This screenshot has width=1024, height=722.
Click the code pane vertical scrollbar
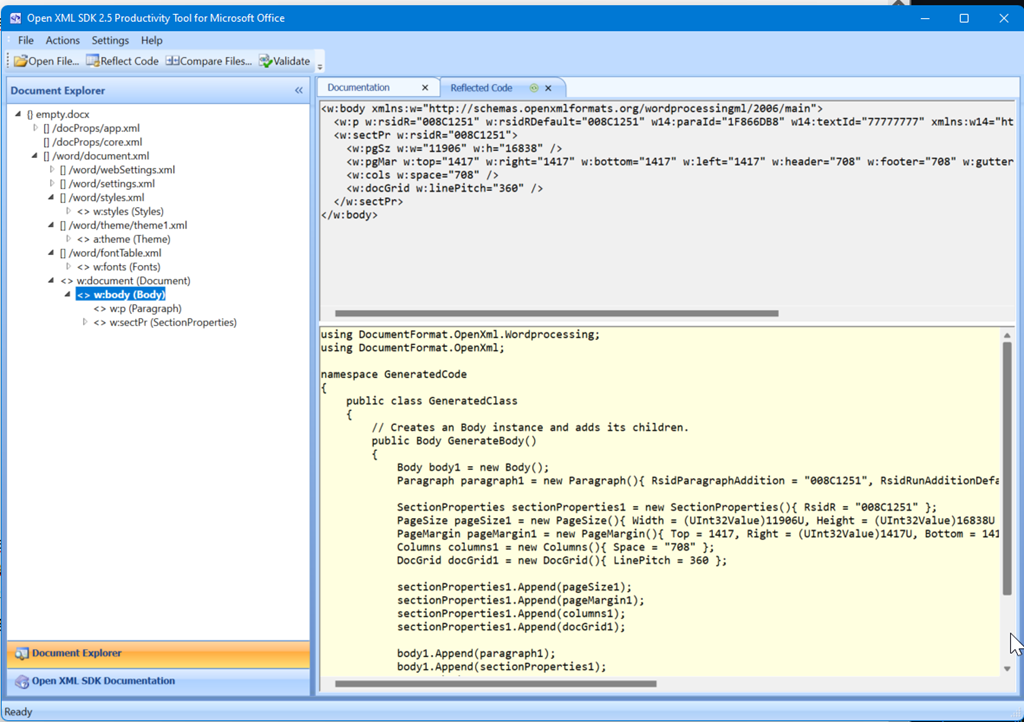click(1007, 470)
